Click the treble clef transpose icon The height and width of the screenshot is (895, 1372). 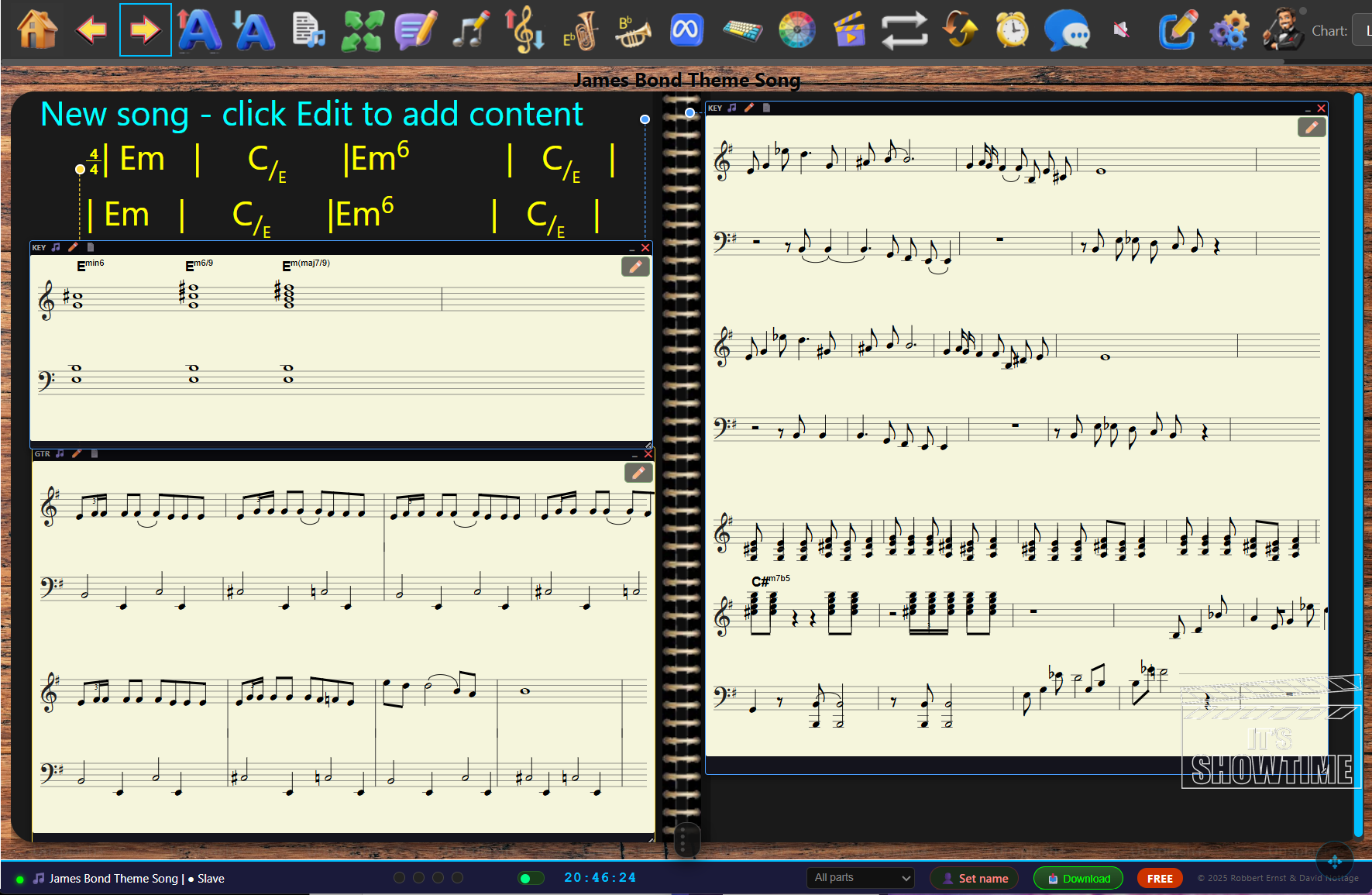[x=524, y=30]
